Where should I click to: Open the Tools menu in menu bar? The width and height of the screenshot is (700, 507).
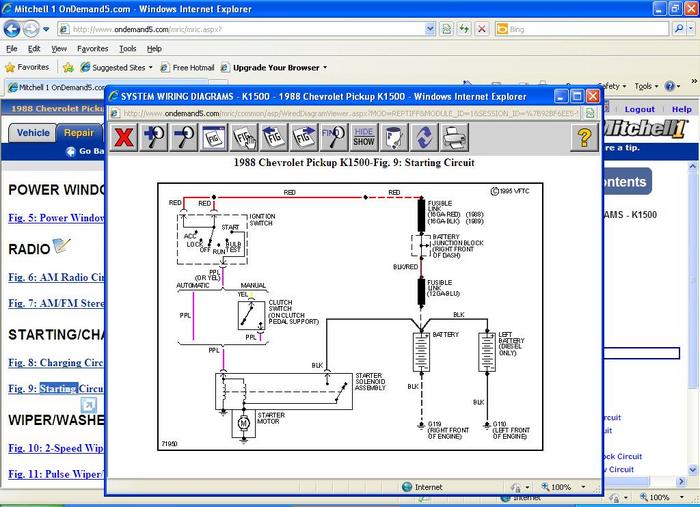(127, 48)
